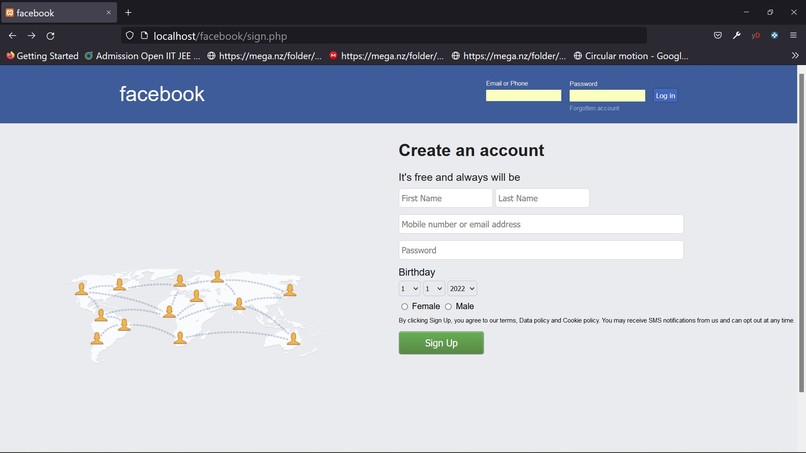Open the birthday year dropdown showing 2022
The width and height of the screenshot is (806, 453).
[462, 288]
